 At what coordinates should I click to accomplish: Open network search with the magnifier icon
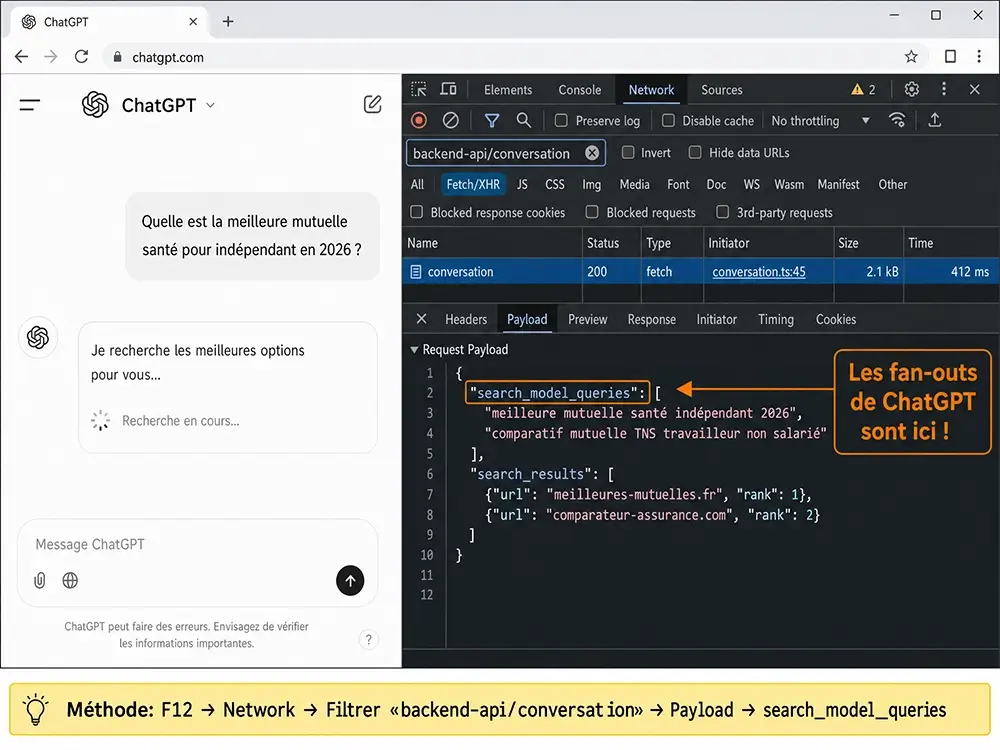coord(524,120)
